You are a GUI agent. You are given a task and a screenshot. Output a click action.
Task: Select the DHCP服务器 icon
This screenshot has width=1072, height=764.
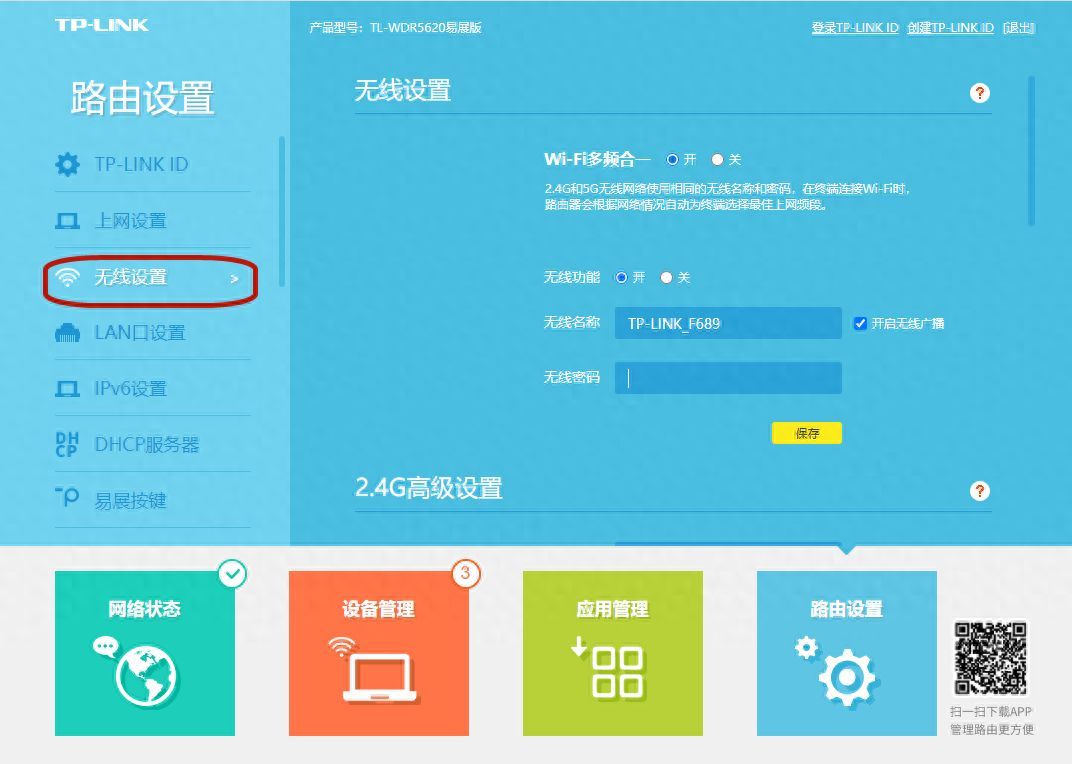(68, 443)
